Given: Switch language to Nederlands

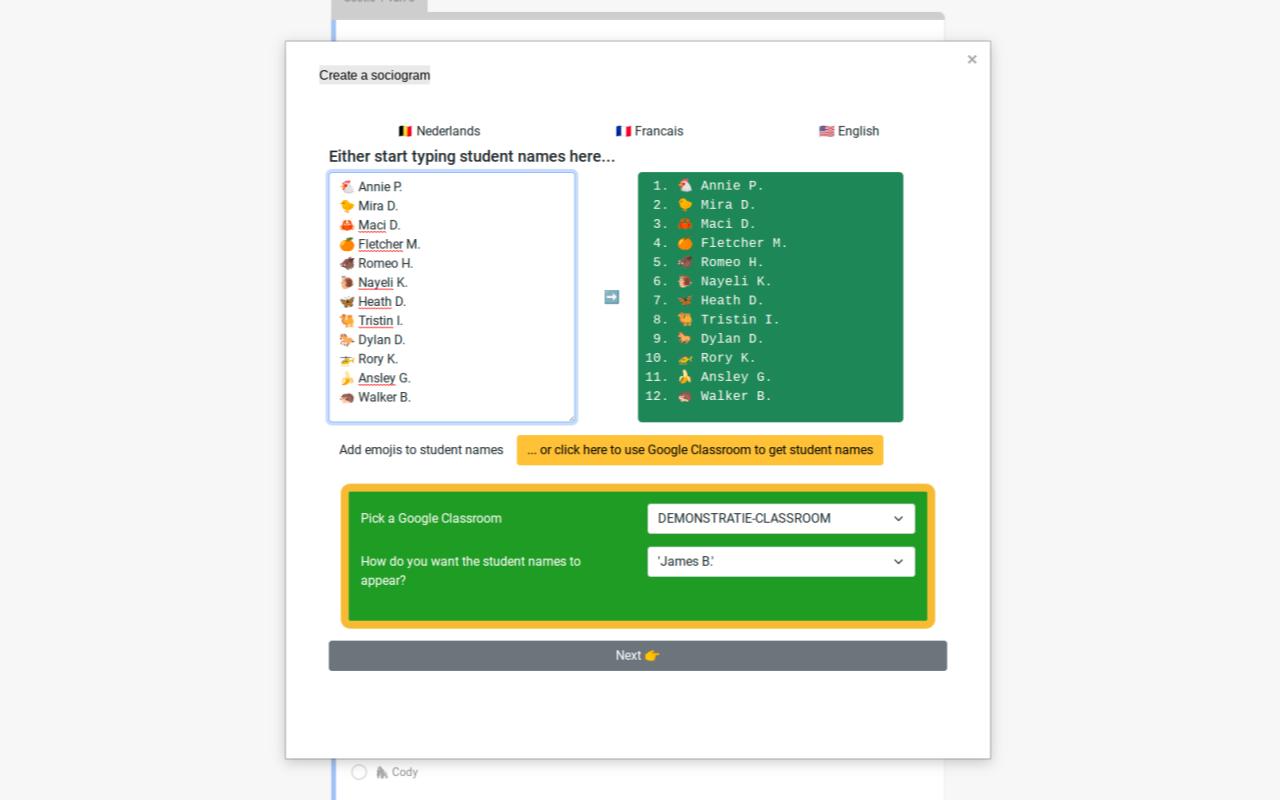Looking at the screenshot, I should (439, 131).
